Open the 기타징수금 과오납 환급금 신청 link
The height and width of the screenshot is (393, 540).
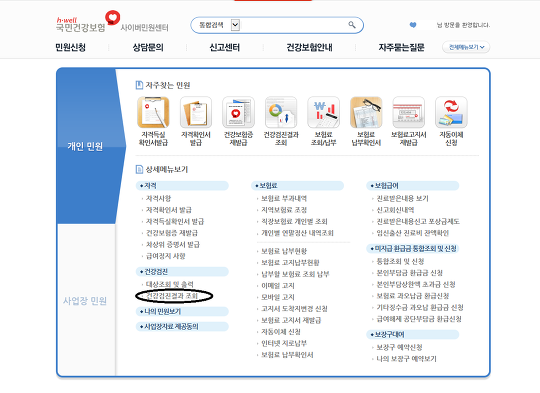[x=420, y=307]
